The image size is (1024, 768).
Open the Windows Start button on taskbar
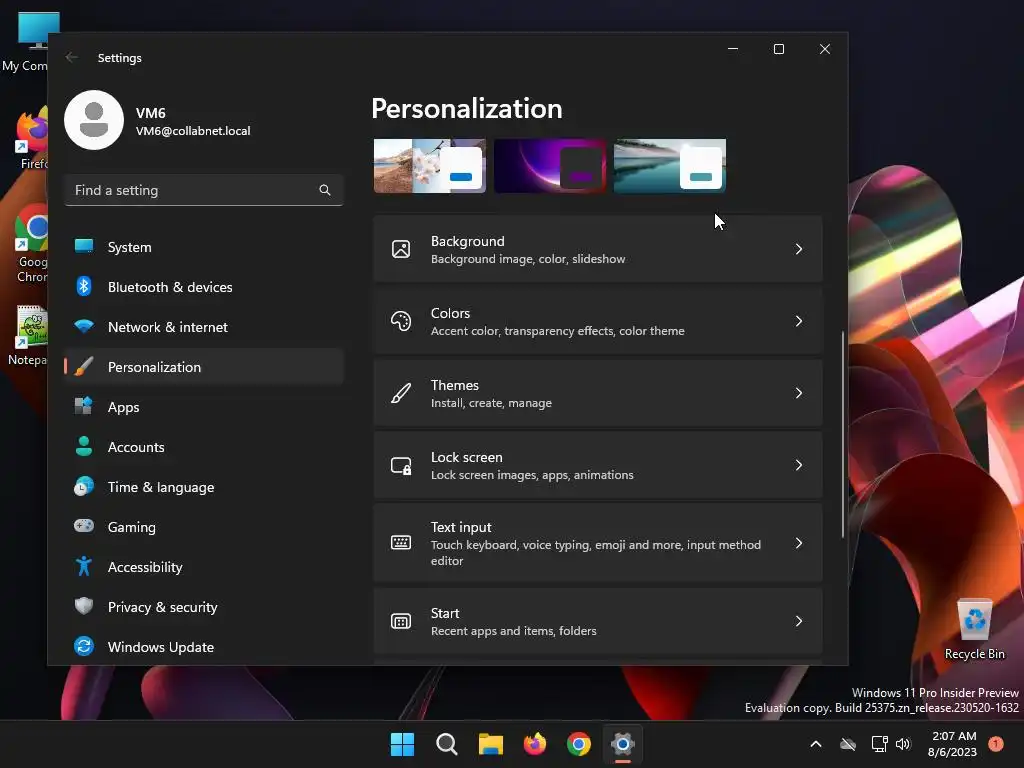pos(402,744)
